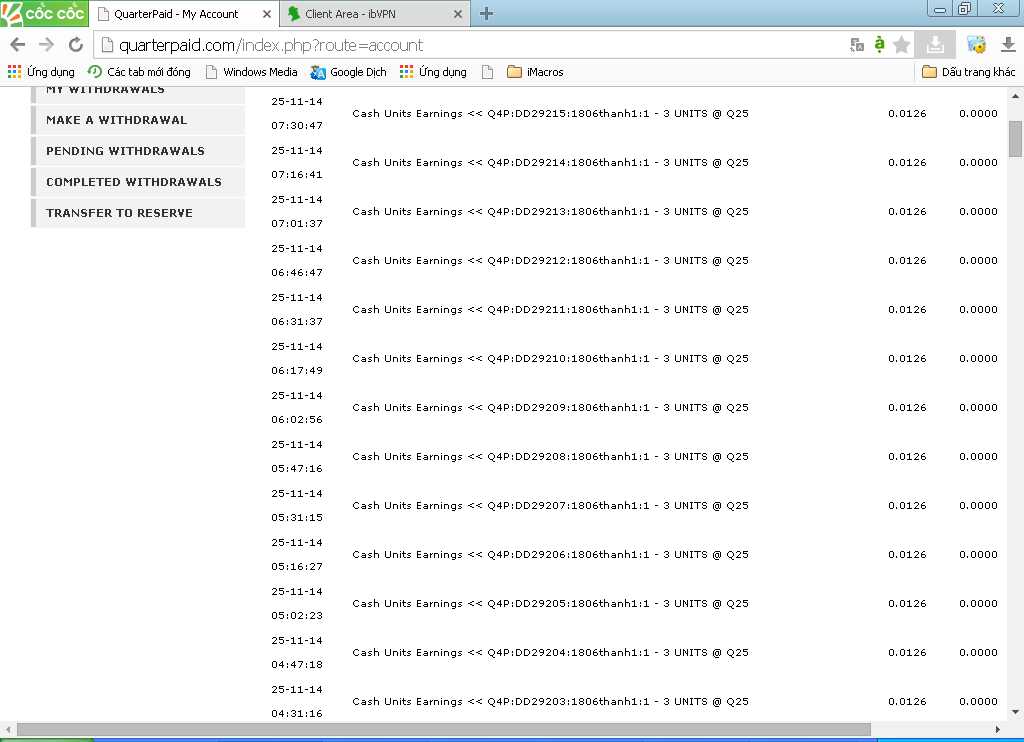Click the 0.0000 value in DD29209 row

point(978,408)
